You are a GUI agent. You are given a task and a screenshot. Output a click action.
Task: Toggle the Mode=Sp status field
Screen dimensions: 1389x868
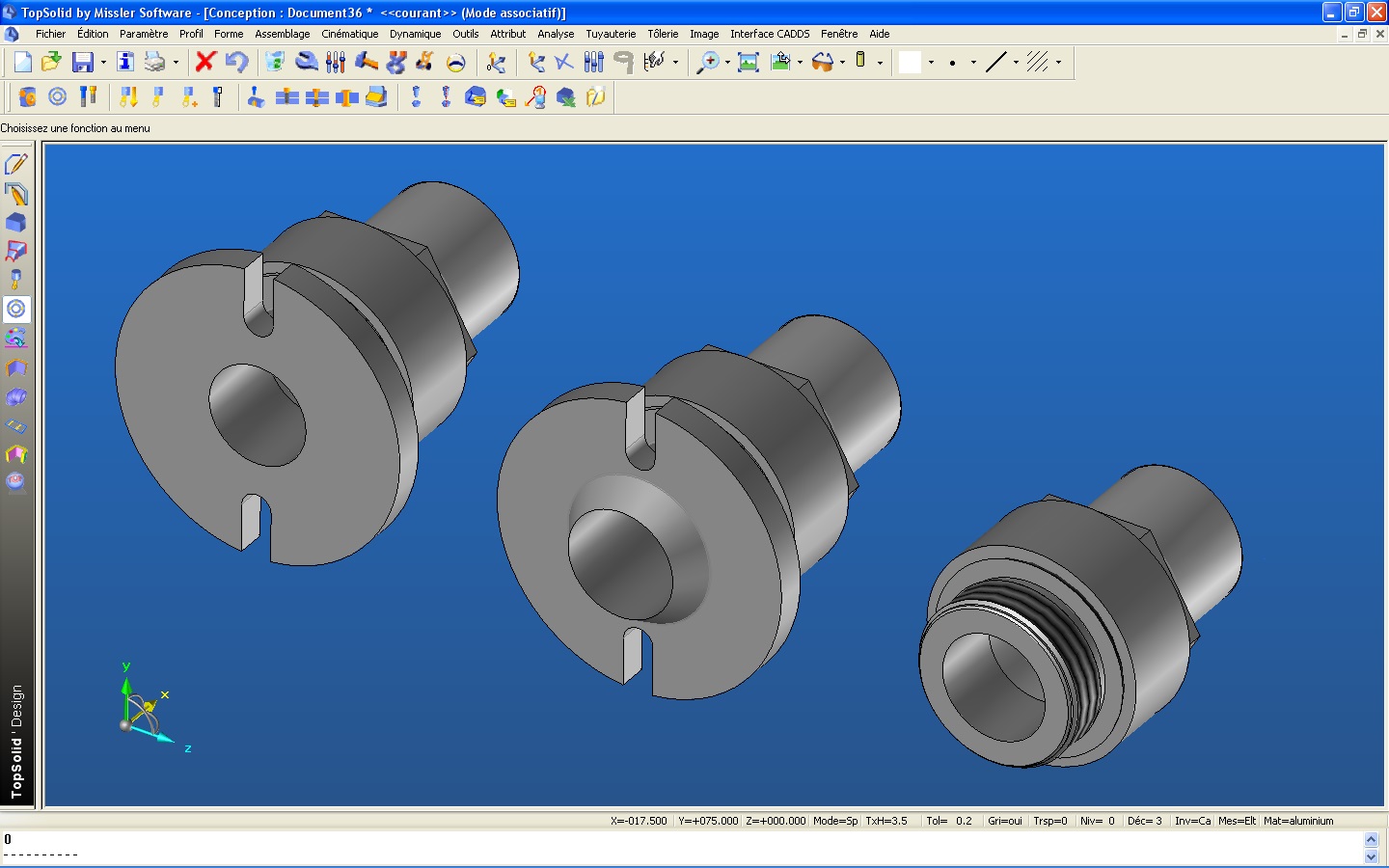(x=834, y=821)
